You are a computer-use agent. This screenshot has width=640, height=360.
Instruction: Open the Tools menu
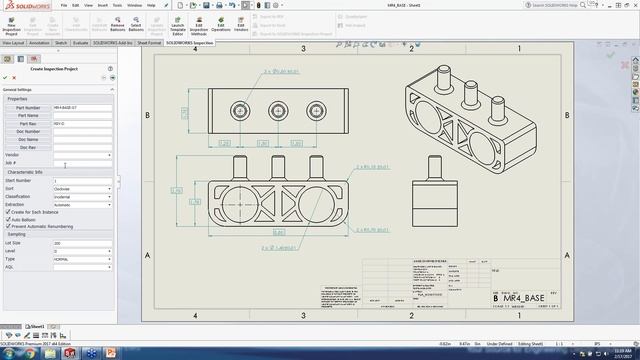117,5
